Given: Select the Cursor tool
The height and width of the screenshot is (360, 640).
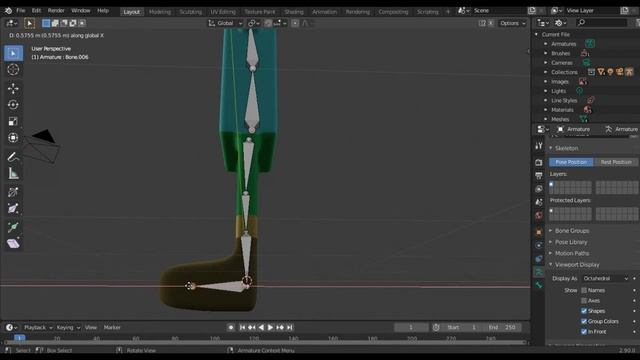Looking at the screenshot, I should pos(13,69).
